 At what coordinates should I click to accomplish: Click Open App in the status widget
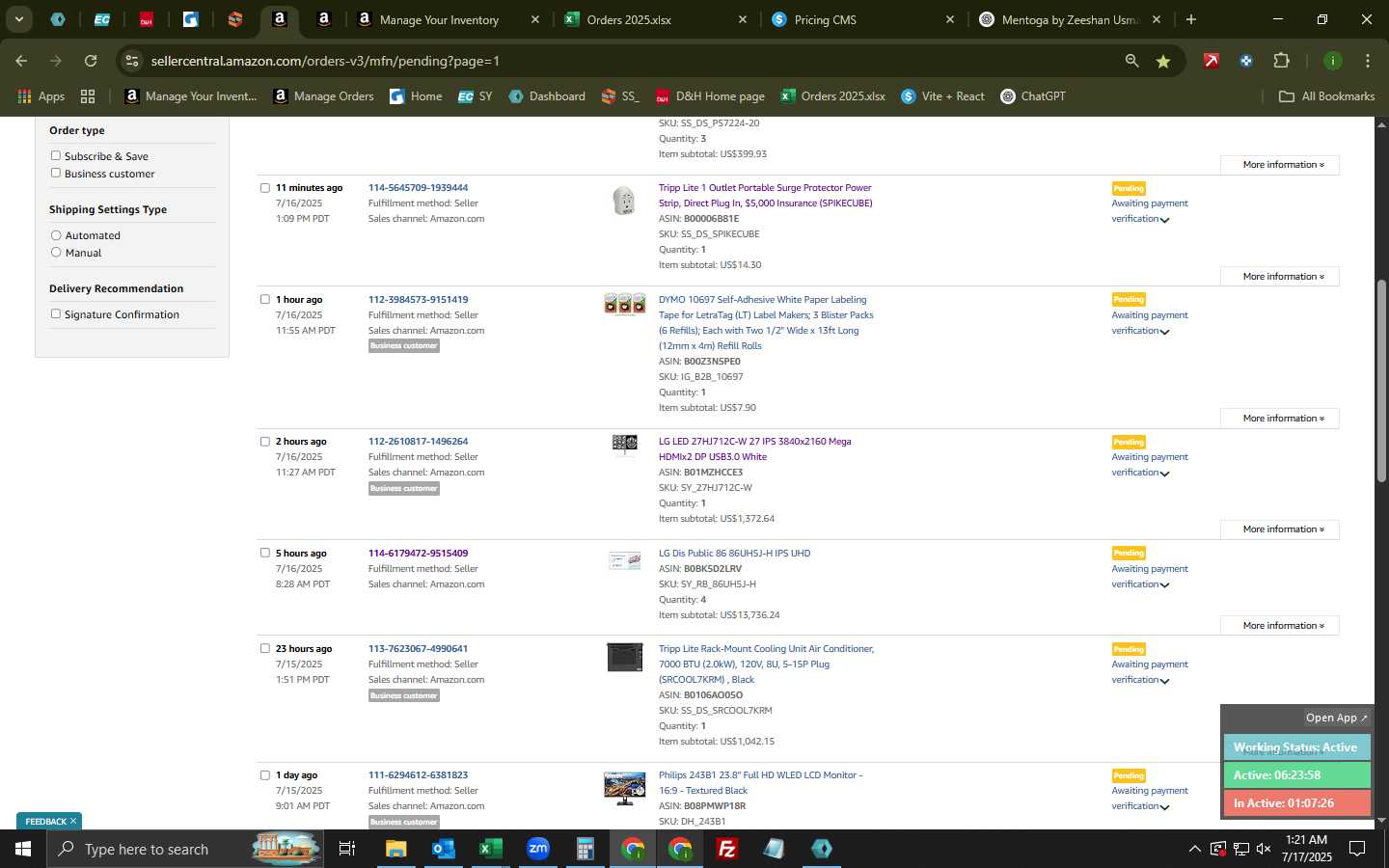point(1336,718)
